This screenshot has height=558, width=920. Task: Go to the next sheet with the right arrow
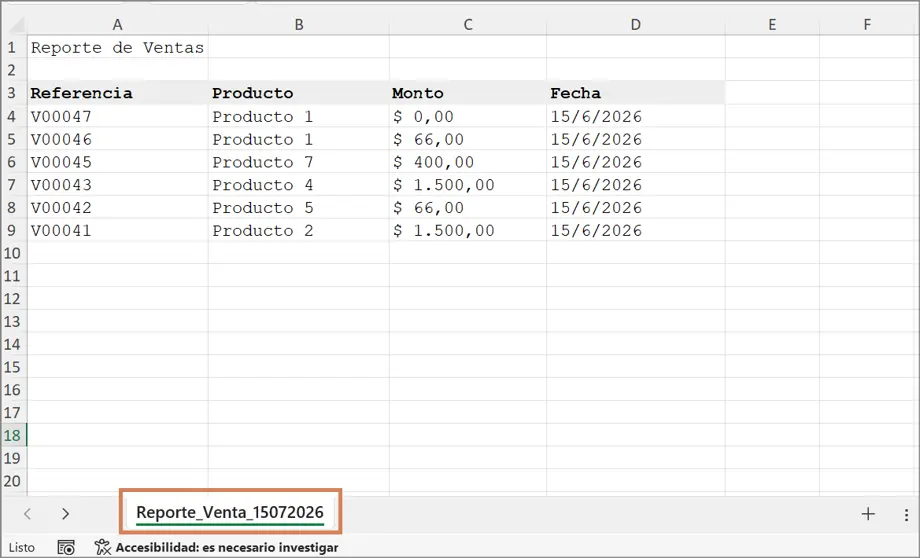click(x=65, y=514)
